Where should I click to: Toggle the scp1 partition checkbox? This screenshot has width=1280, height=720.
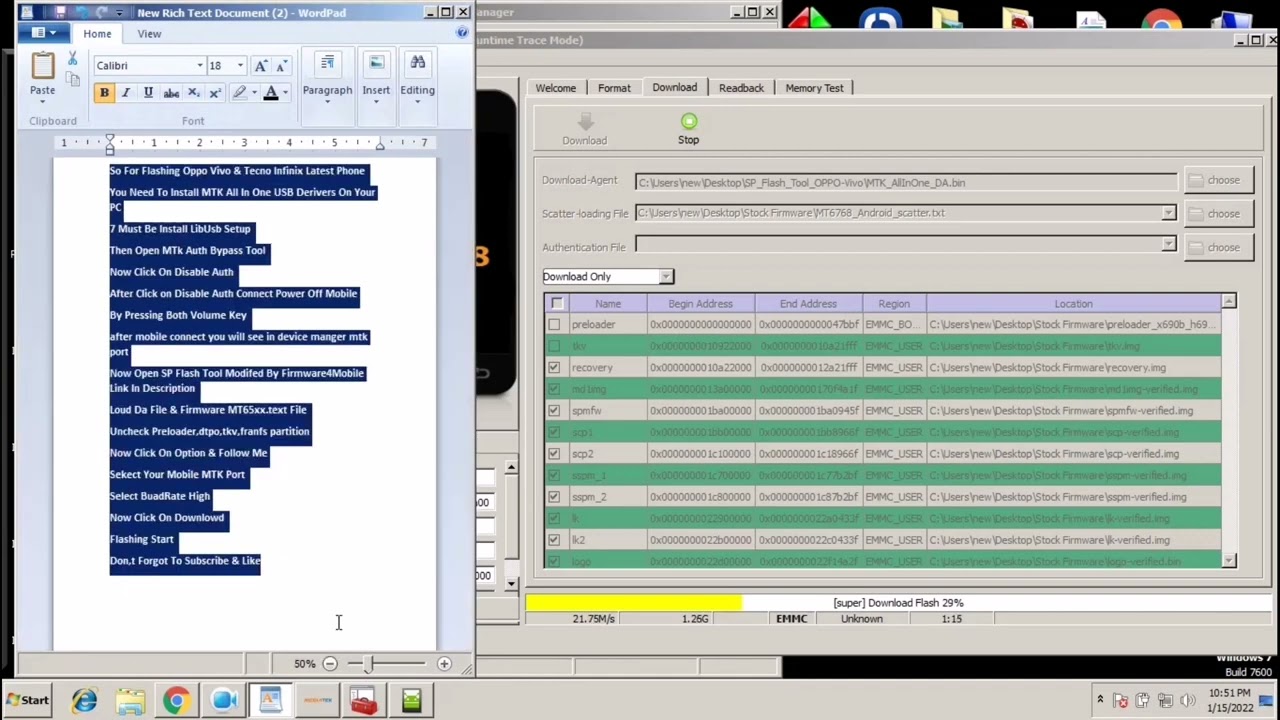click(x=554, y=433)
